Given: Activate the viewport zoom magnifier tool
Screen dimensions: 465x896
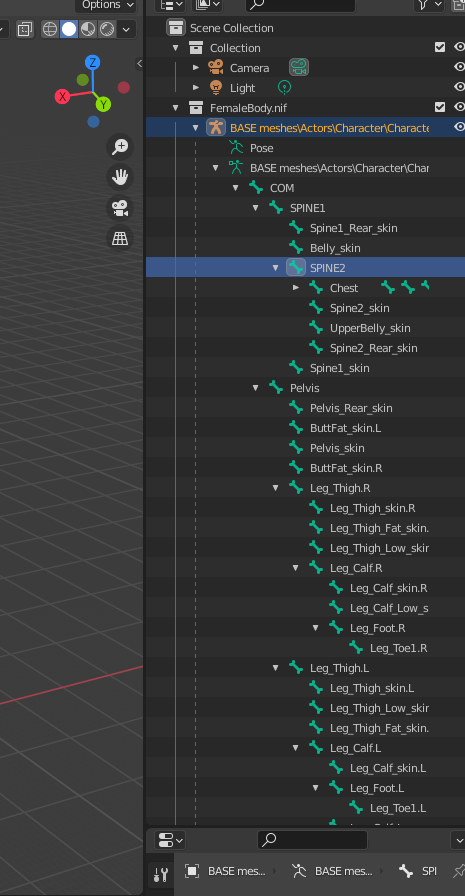Looking at the screenshot, I should click(120, 146).
